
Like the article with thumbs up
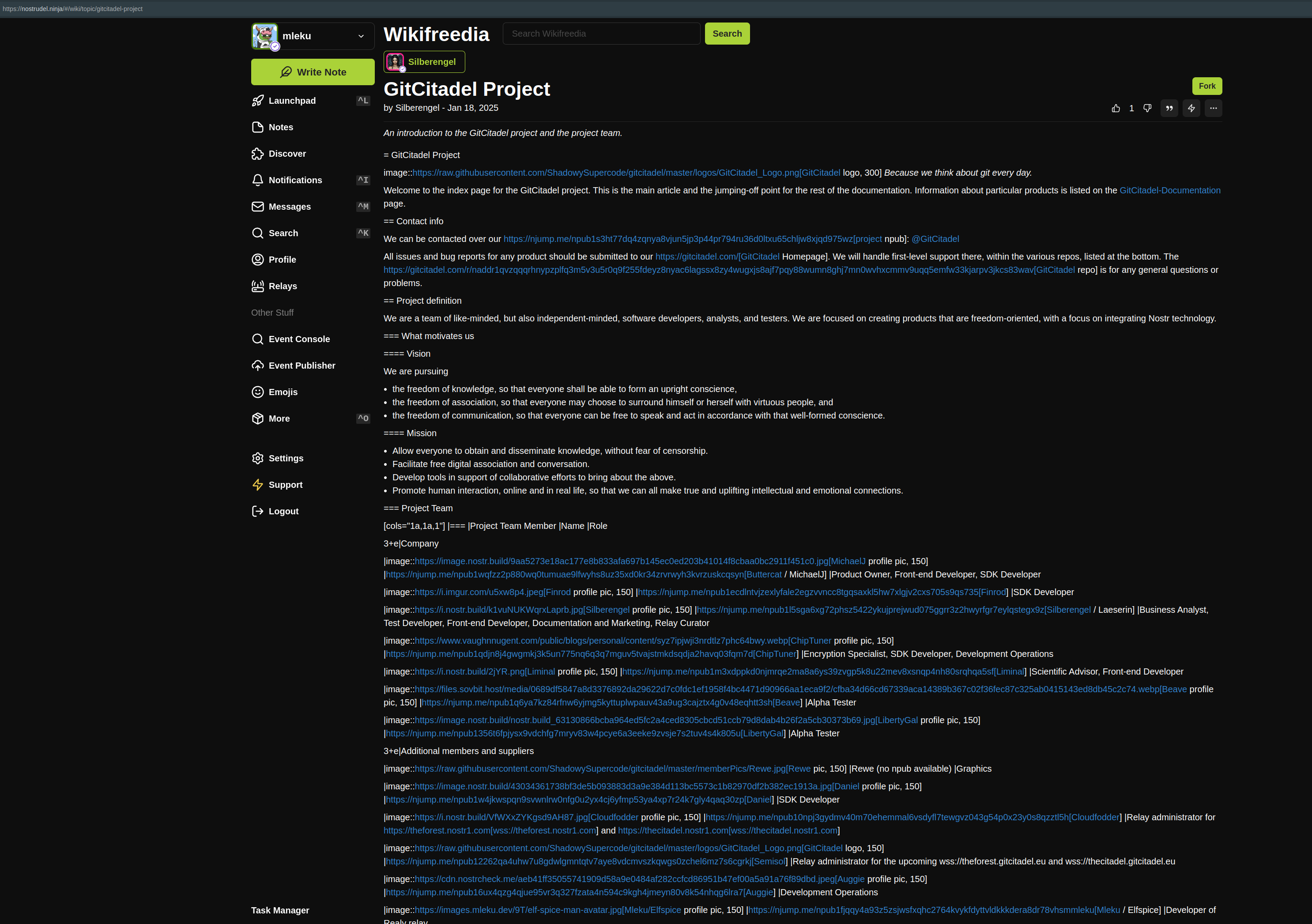click(x=1116, y=108)
